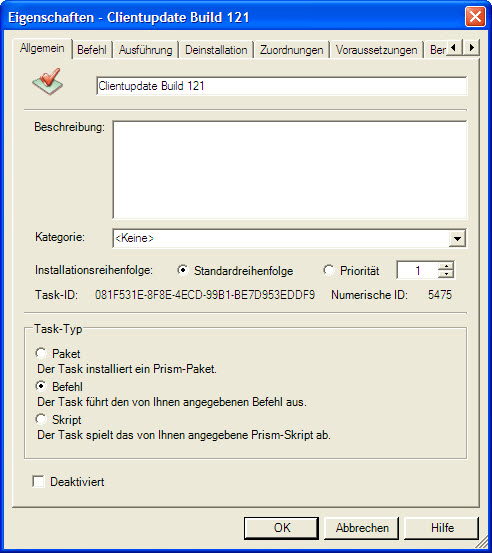The height and width of the screenshot is (553, 492).
Task: Confirm with the OK button
Action: coord(281,528)
